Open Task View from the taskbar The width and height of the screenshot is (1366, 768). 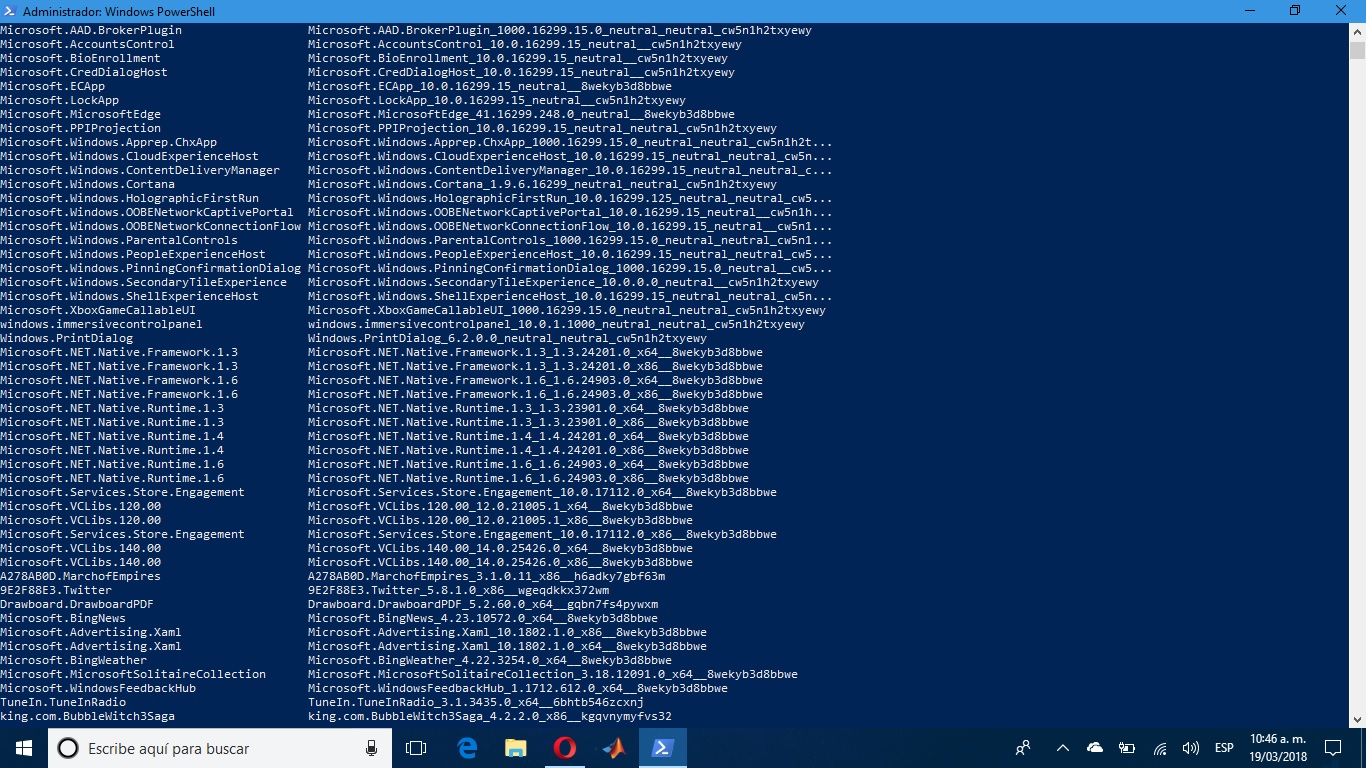pos(416,748)
